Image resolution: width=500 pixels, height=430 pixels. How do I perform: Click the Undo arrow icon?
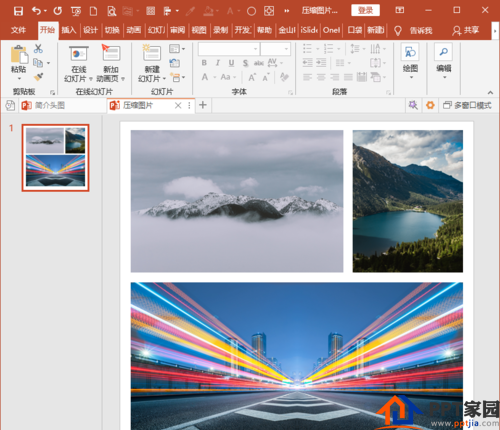36,11
